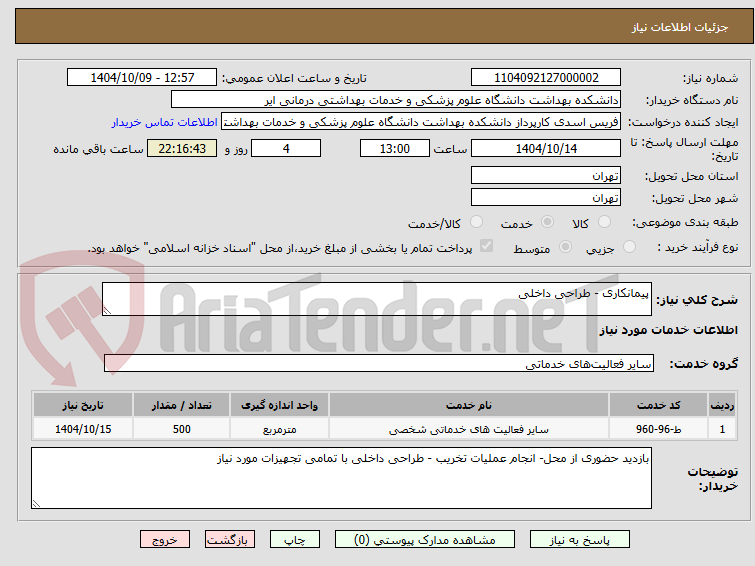Click the نام خدمت column header
This screenshot has width=755, height=566.
(x=469, y=405)
